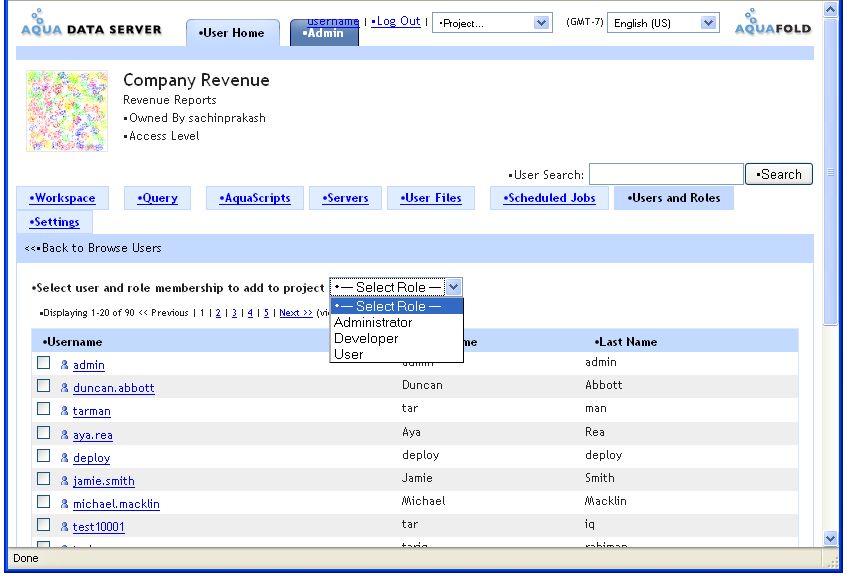Screen dimensions: 846x576
Task: Open the English (US) language dropdown
Action: [x=663, y=23]
